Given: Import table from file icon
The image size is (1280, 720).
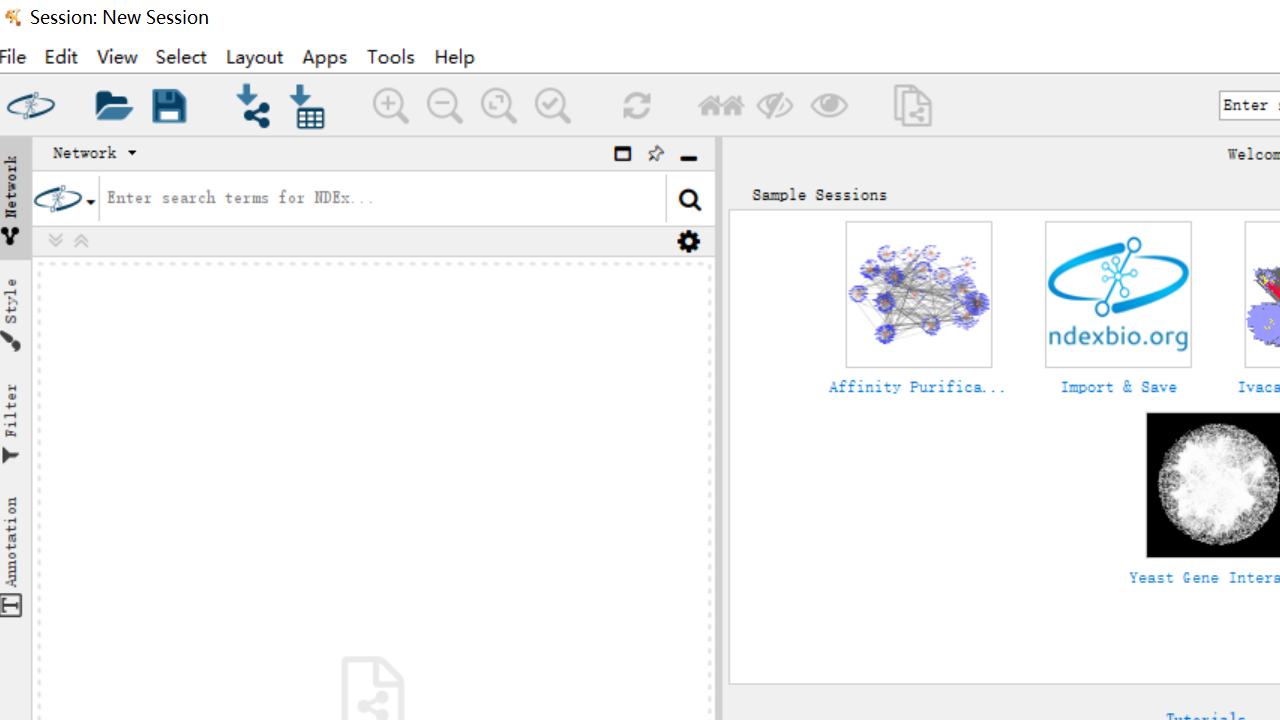Looking at the screenshot, I should click(x=307, y=106).
